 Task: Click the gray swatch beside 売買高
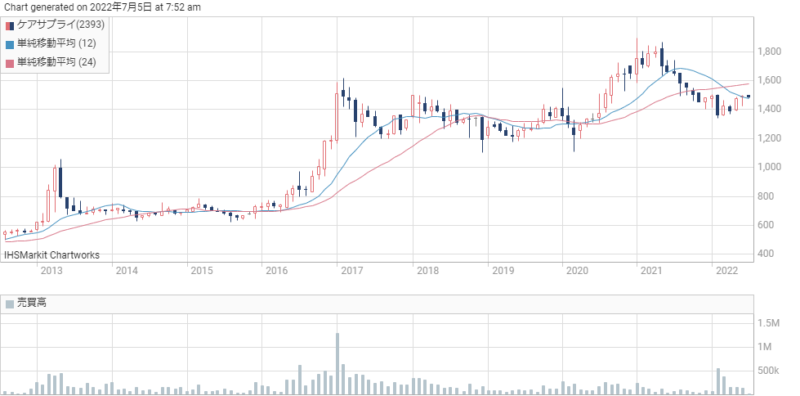pos(10,304)
